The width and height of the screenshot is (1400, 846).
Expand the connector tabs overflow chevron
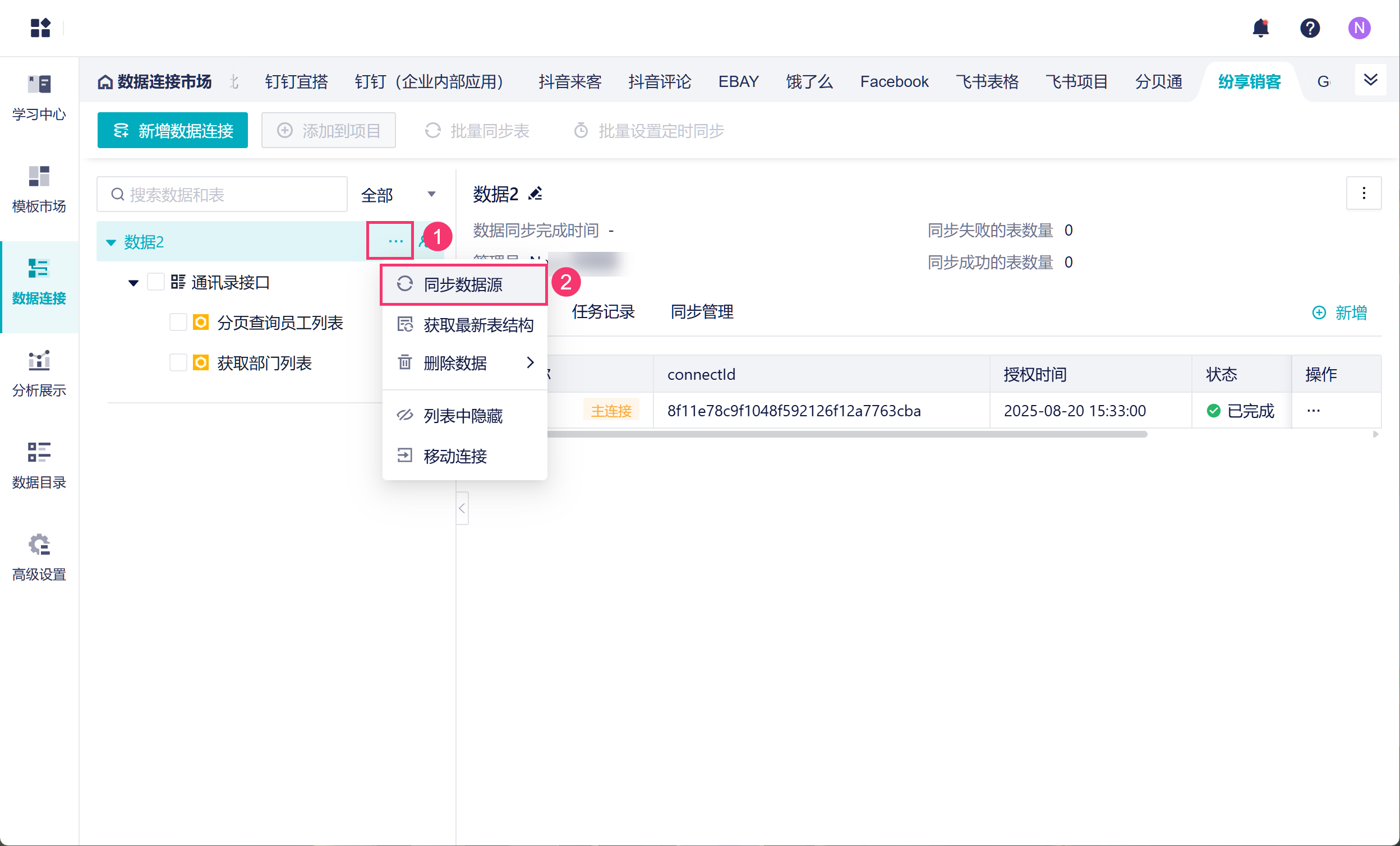click(1370, 80)
